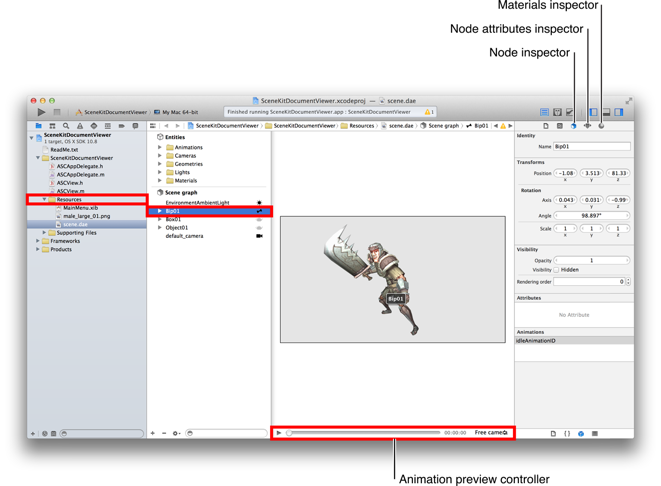Click the warning count badge in activity view

429,112
